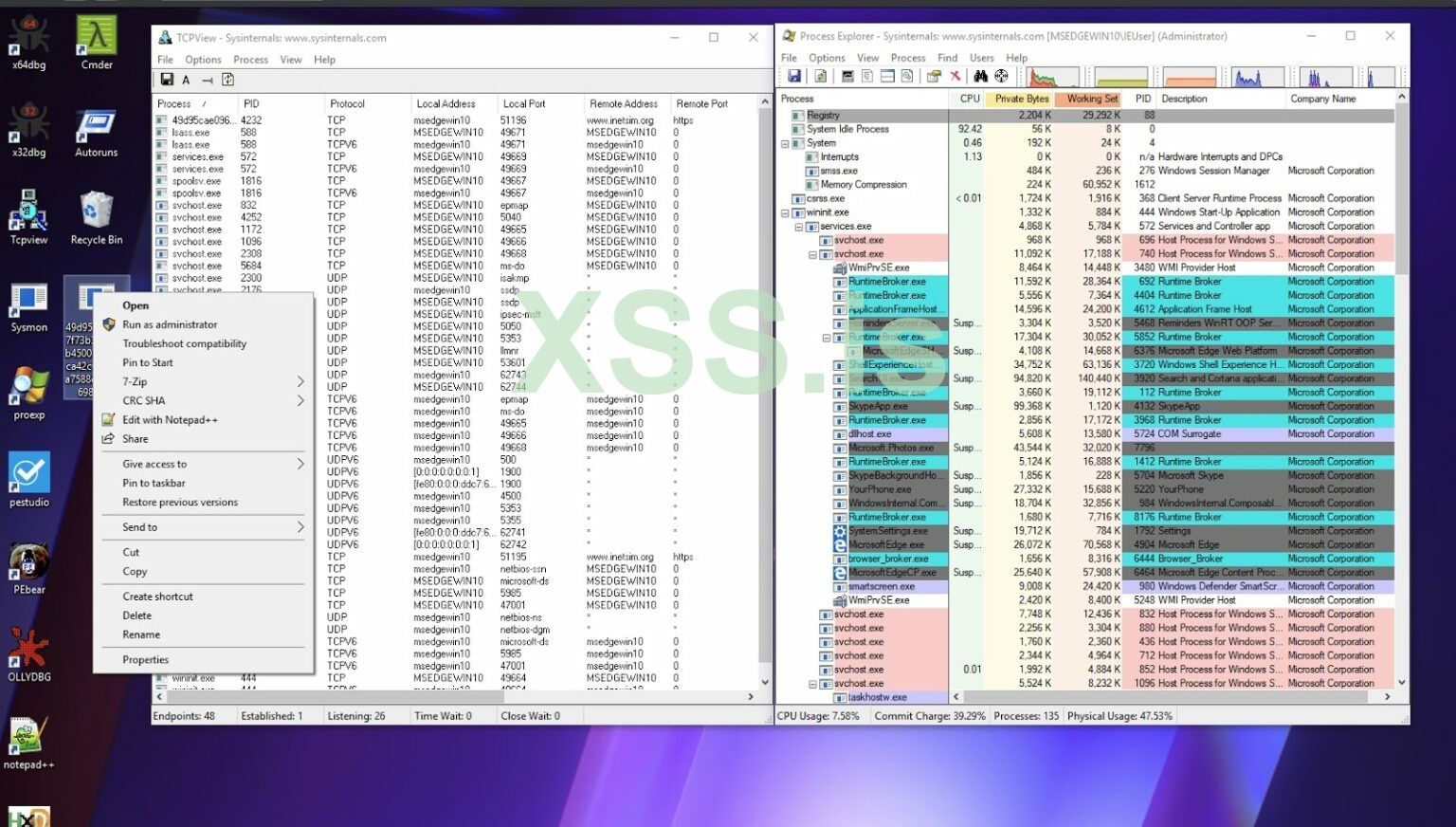Choose Properties in the context menu

[x=204, y=659]
